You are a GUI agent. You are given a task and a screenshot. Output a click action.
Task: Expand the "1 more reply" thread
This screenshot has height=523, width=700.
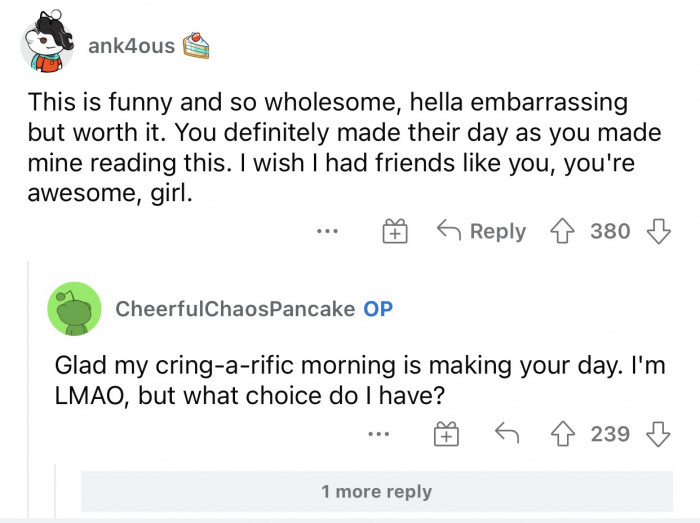click(376, 491)
